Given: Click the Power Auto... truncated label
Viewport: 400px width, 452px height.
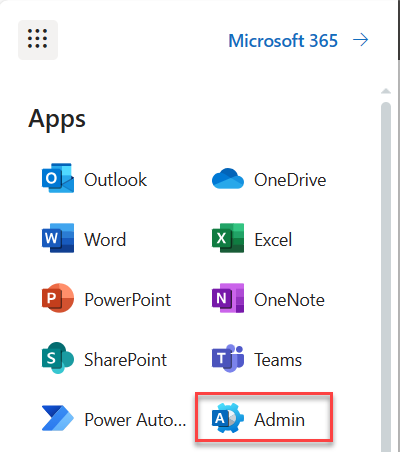Looking at the screenshot, I should [x=135, y=420].
